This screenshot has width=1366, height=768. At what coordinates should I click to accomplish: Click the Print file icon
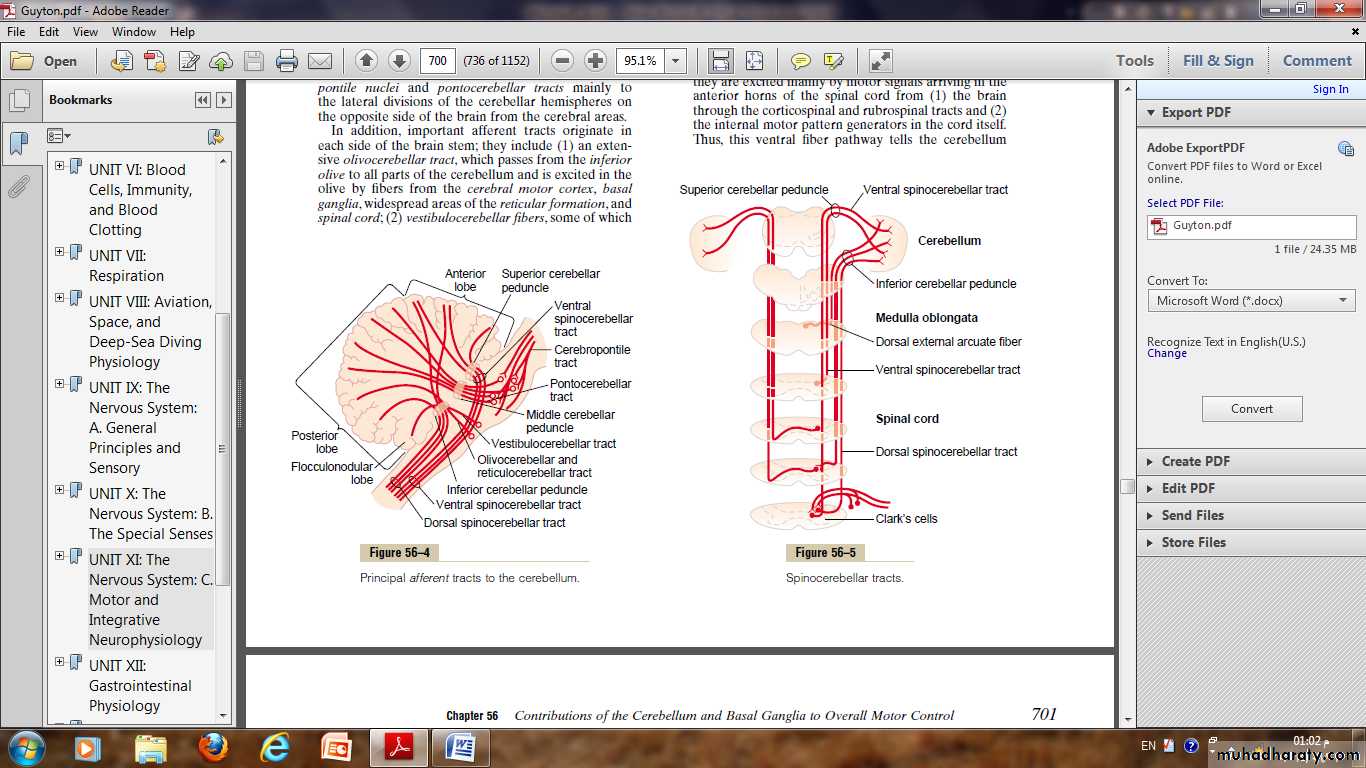(x=287, y=61)
